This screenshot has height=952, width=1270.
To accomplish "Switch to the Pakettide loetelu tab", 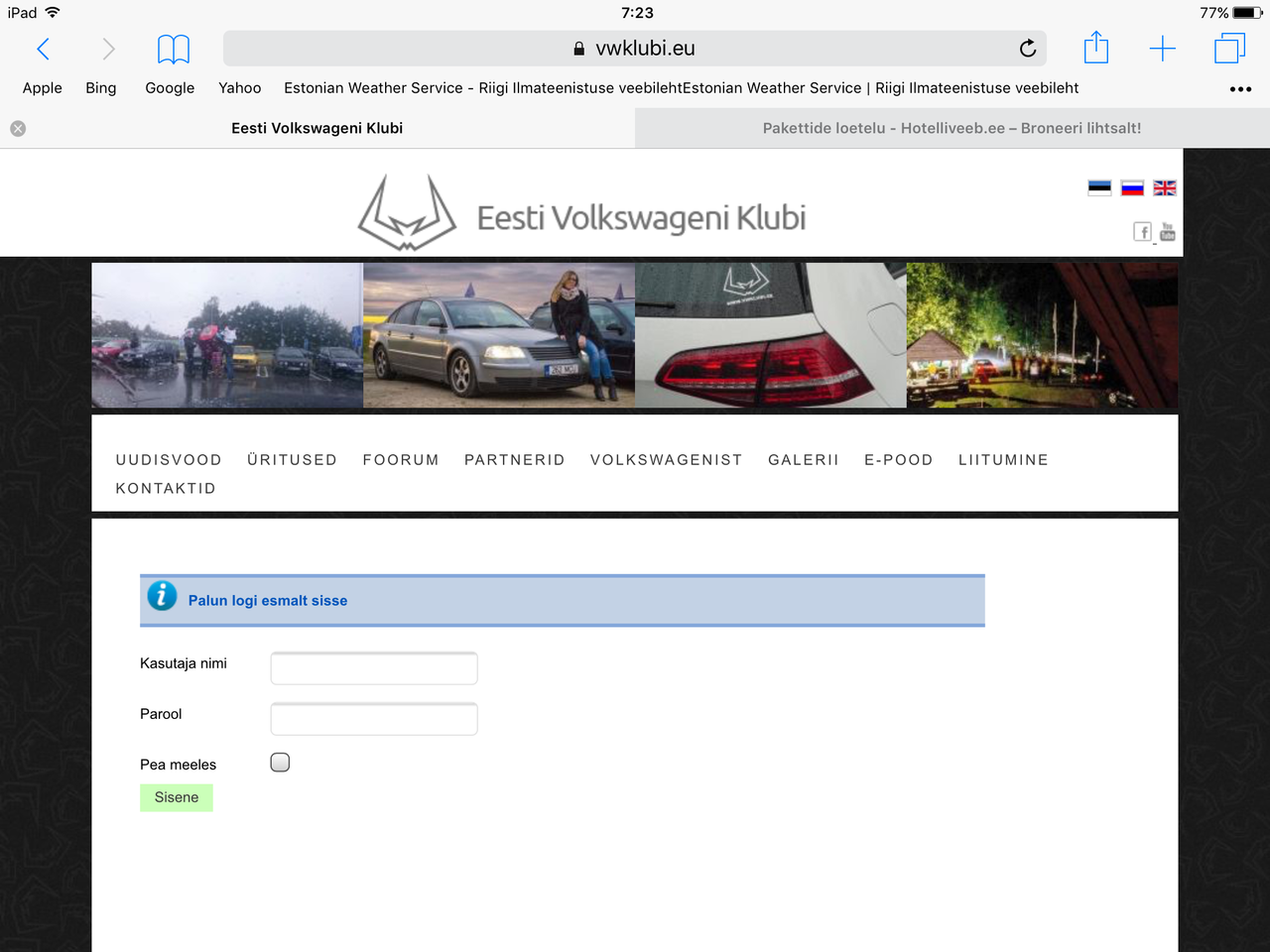I will point(952,128).
